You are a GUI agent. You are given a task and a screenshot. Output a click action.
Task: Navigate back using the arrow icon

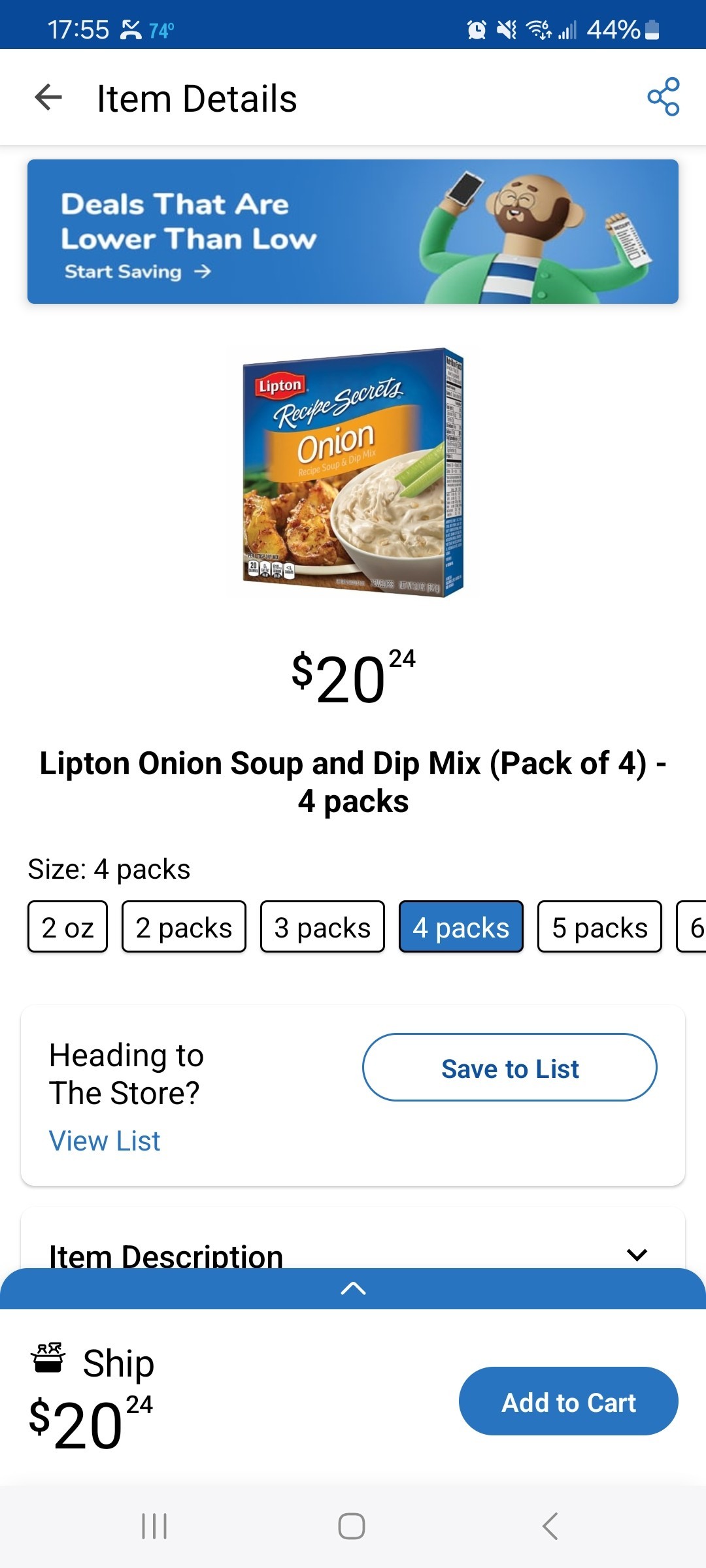[x=47, y=98]
